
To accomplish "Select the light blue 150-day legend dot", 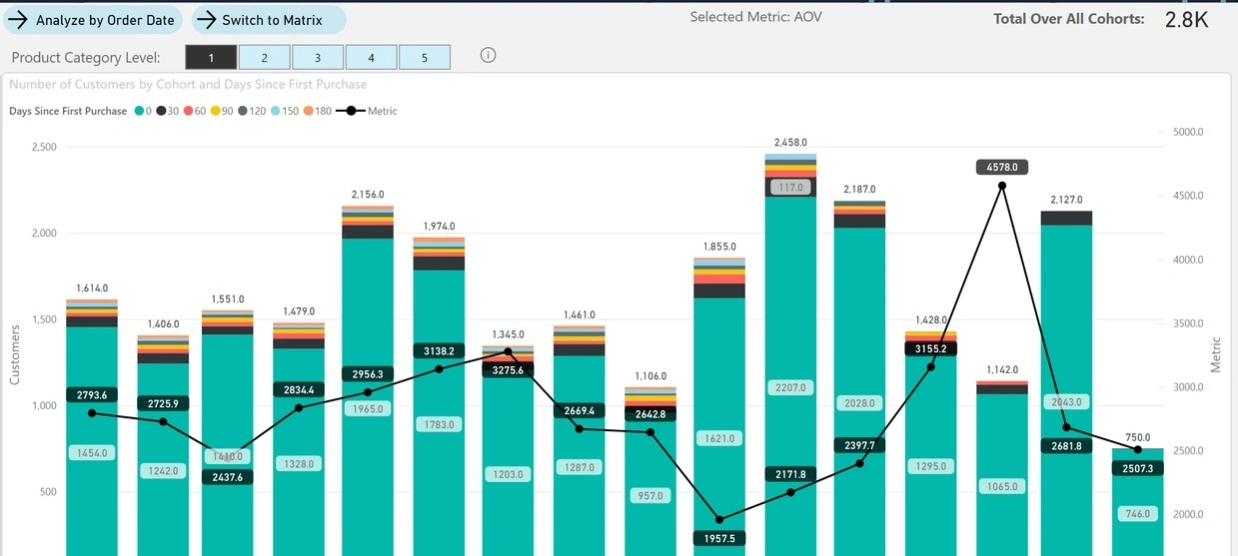I will click(275, 111).
